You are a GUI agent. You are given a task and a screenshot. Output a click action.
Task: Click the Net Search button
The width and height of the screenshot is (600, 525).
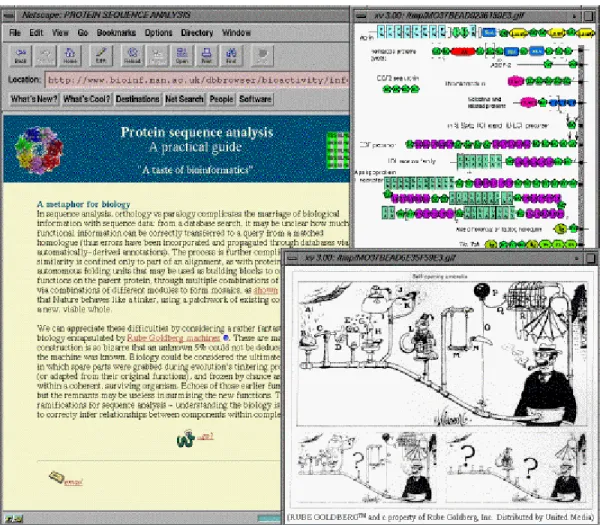184,99
